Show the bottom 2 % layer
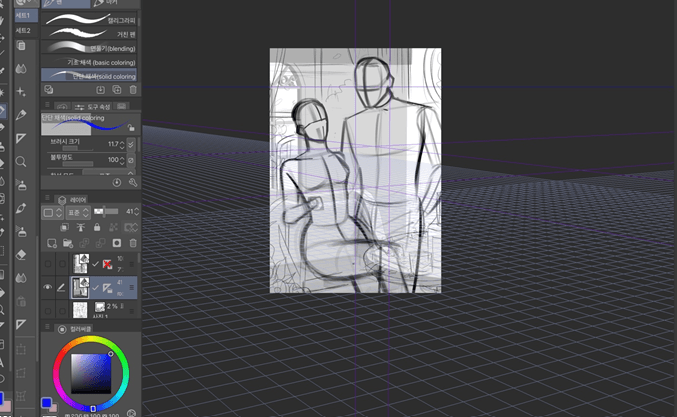 47,310
